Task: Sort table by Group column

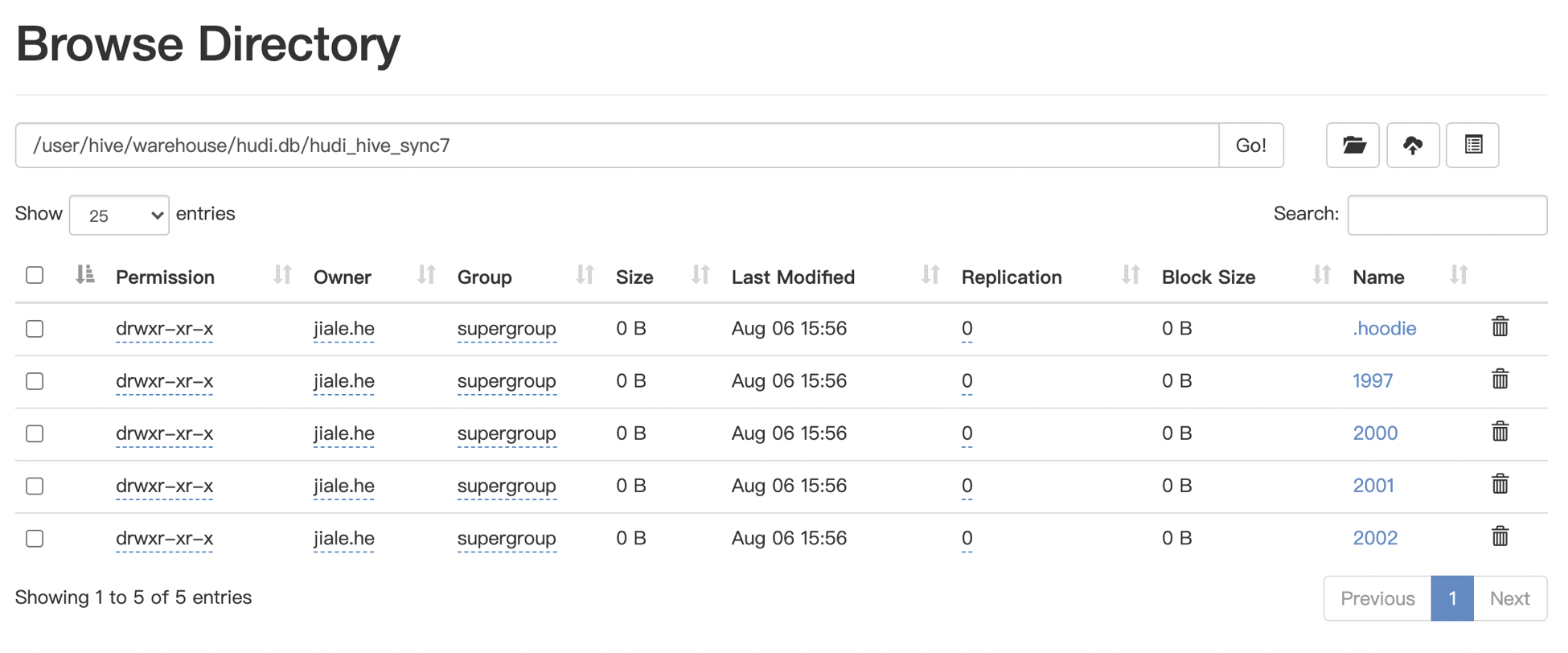Action: point(585,275)
